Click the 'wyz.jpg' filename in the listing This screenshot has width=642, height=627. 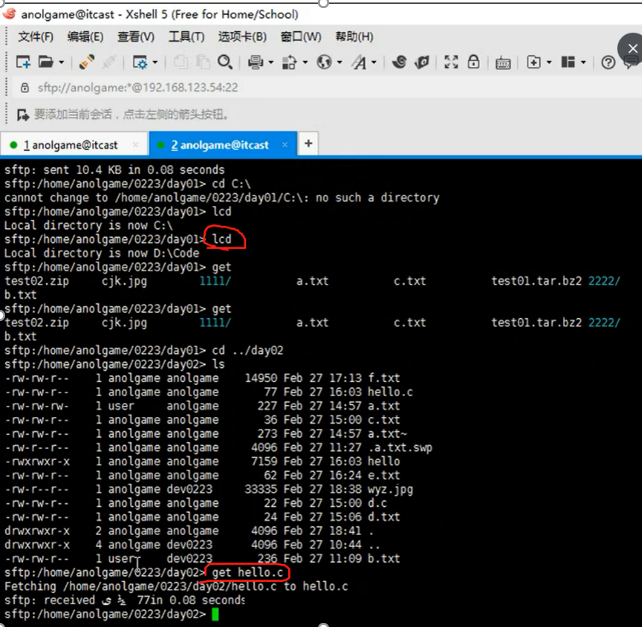pos(390,489)
